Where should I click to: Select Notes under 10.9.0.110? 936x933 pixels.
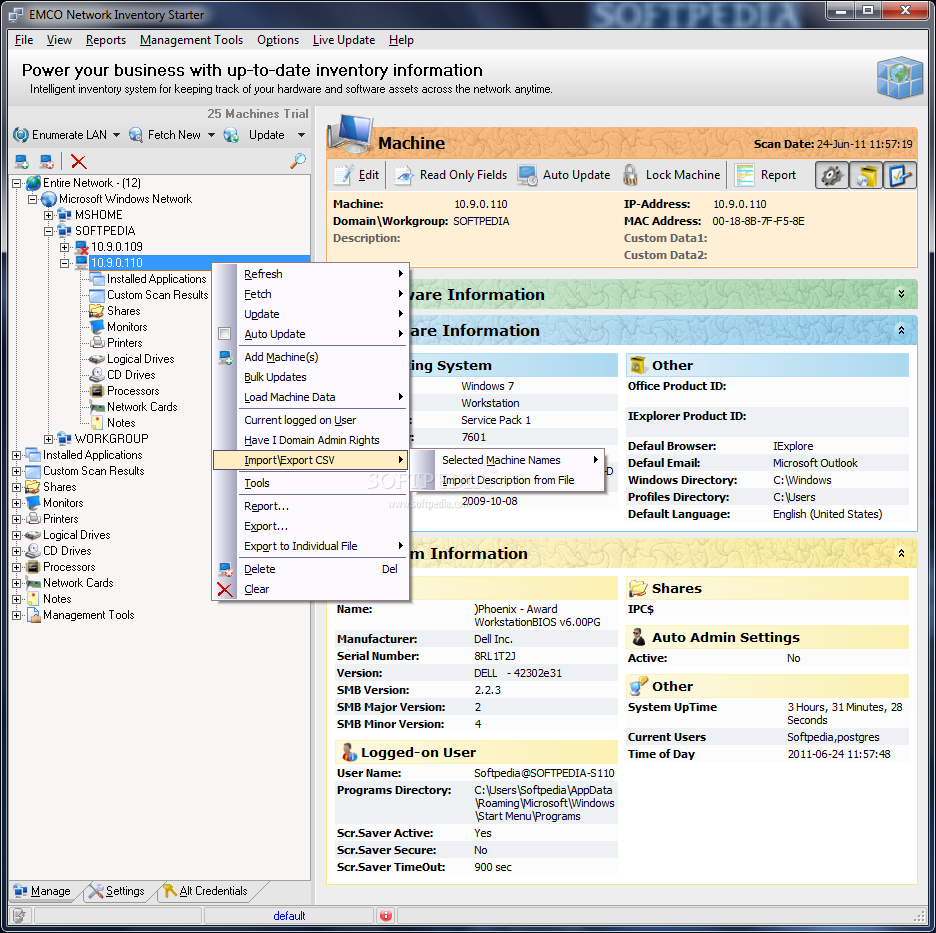tap(121, 423)
